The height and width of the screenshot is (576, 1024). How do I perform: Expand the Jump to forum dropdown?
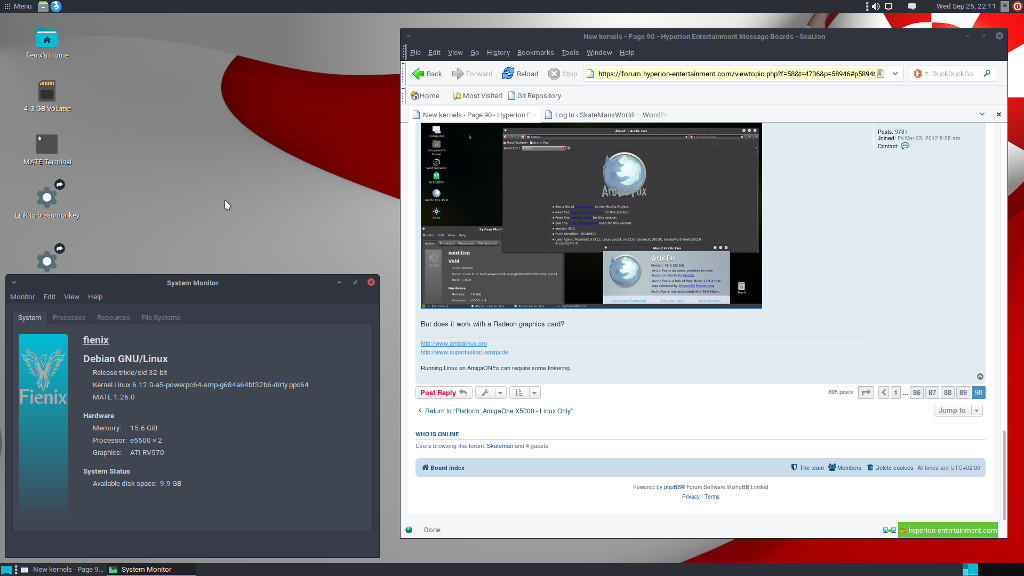pyautogui.click(x=958, y=411)
